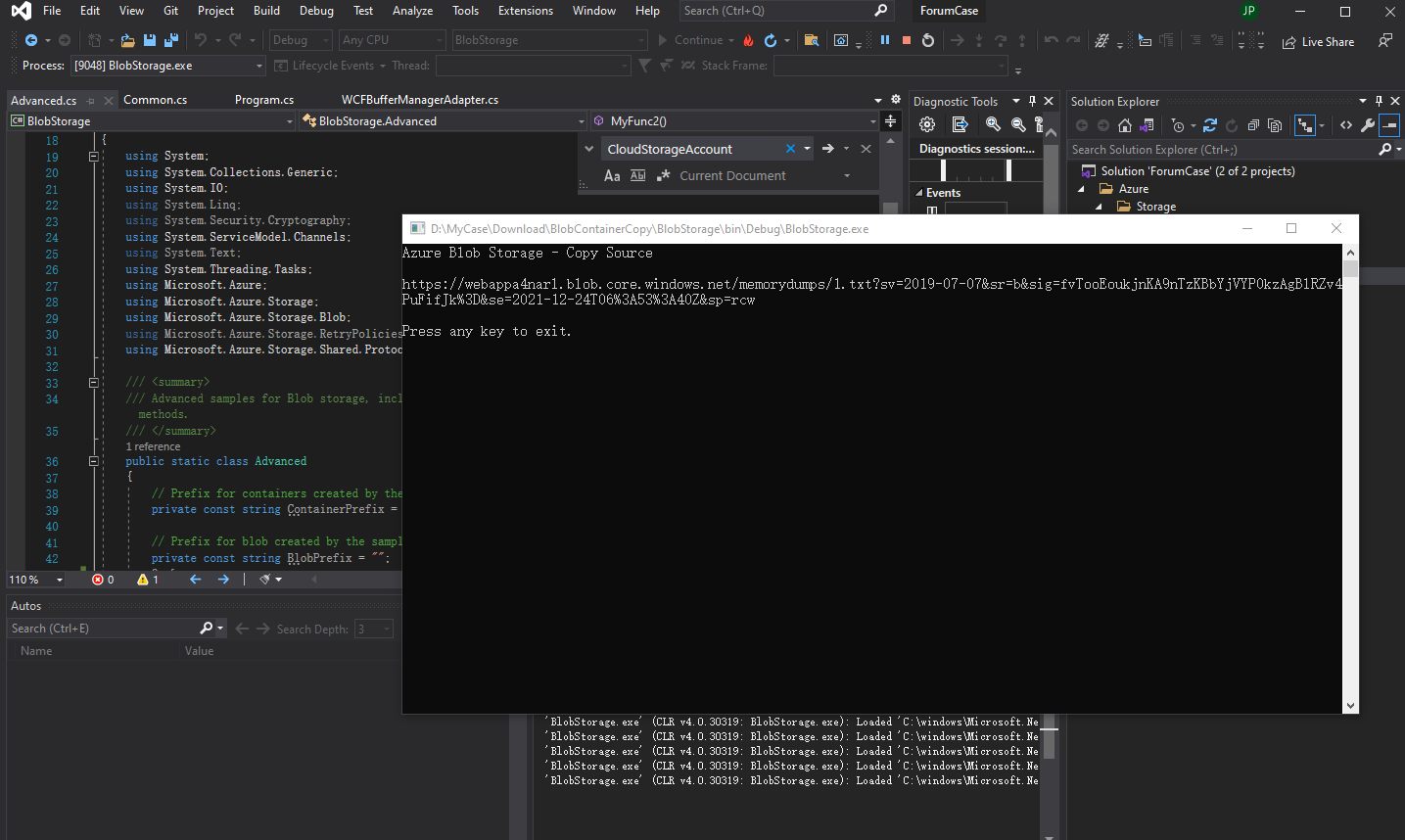The height and width of the screenshot is (840, 1405).
Task: Stop debugging with the red square
Action: tap(907, 40)
